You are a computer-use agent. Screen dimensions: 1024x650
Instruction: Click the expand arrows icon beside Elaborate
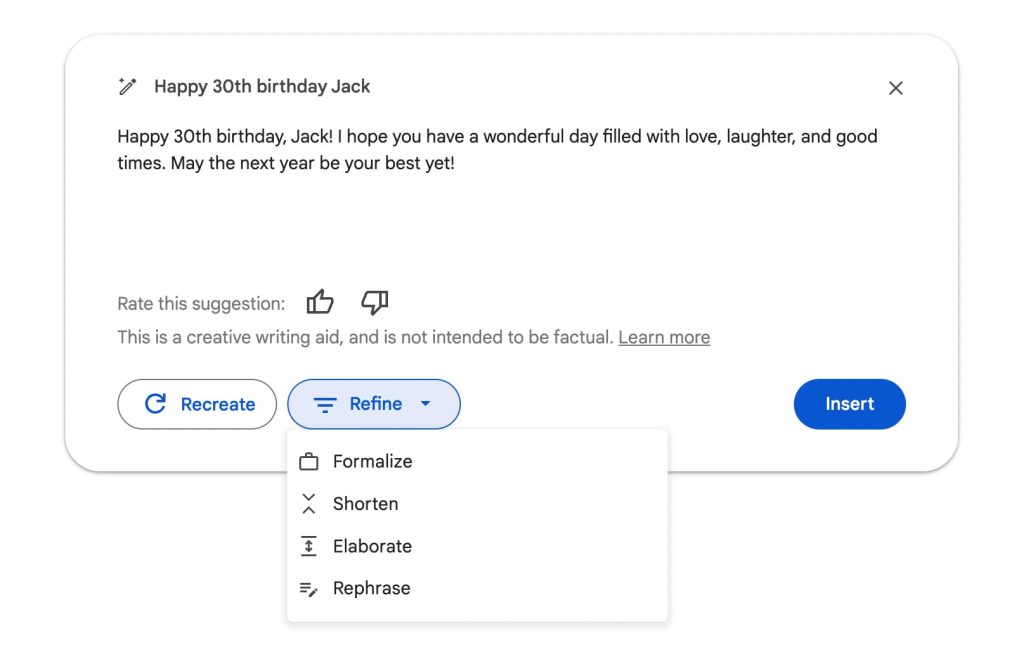pos(309,546)
